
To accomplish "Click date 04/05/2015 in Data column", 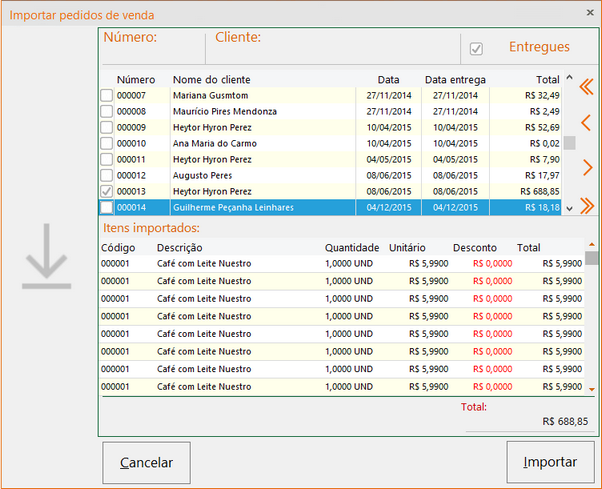I will tap(389, 159).
